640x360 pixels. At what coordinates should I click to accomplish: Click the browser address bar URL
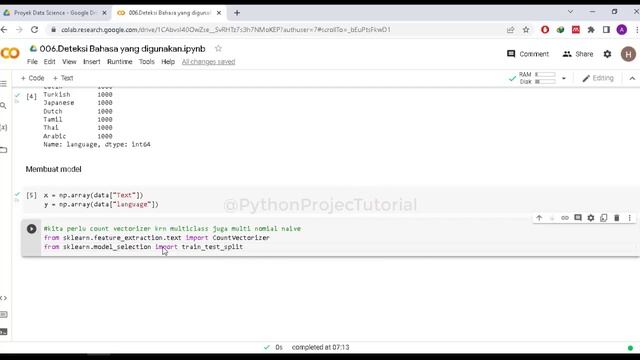226,30
